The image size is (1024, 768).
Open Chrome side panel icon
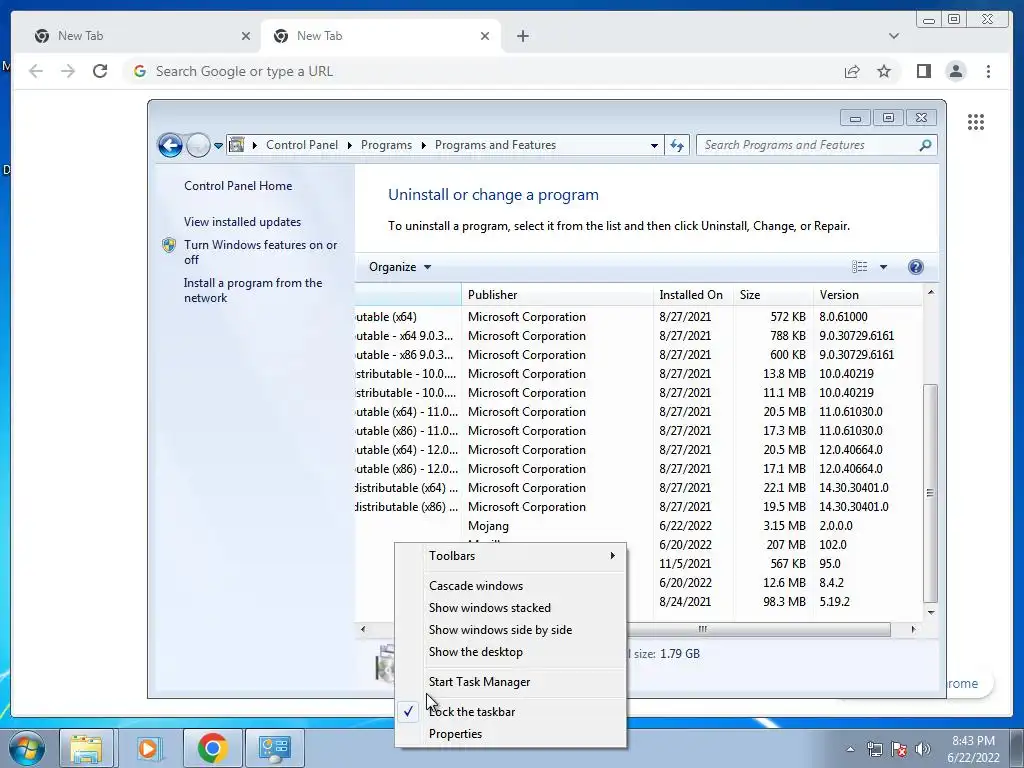[x=923, y=71]
